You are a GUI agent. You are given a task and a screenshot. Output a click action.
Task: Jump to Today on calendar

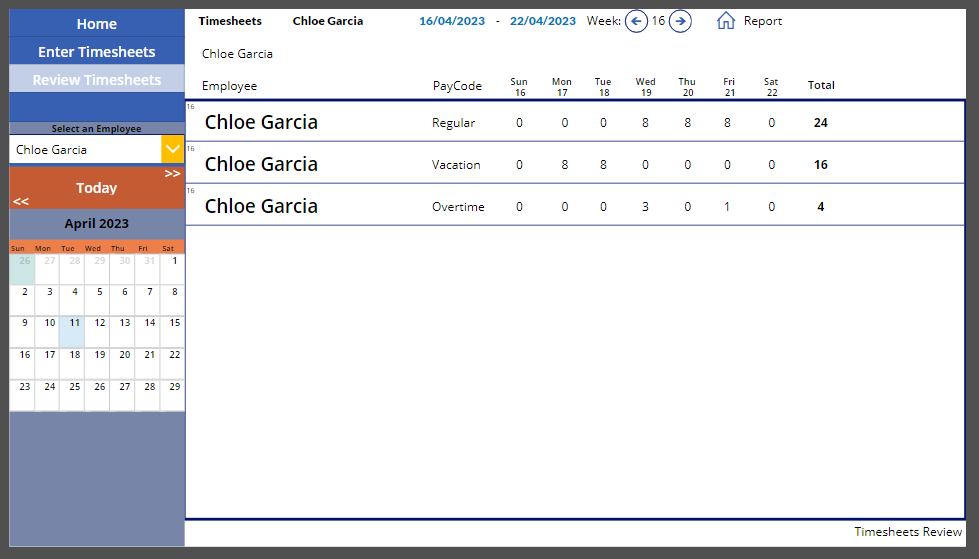[x=97, y=188]
